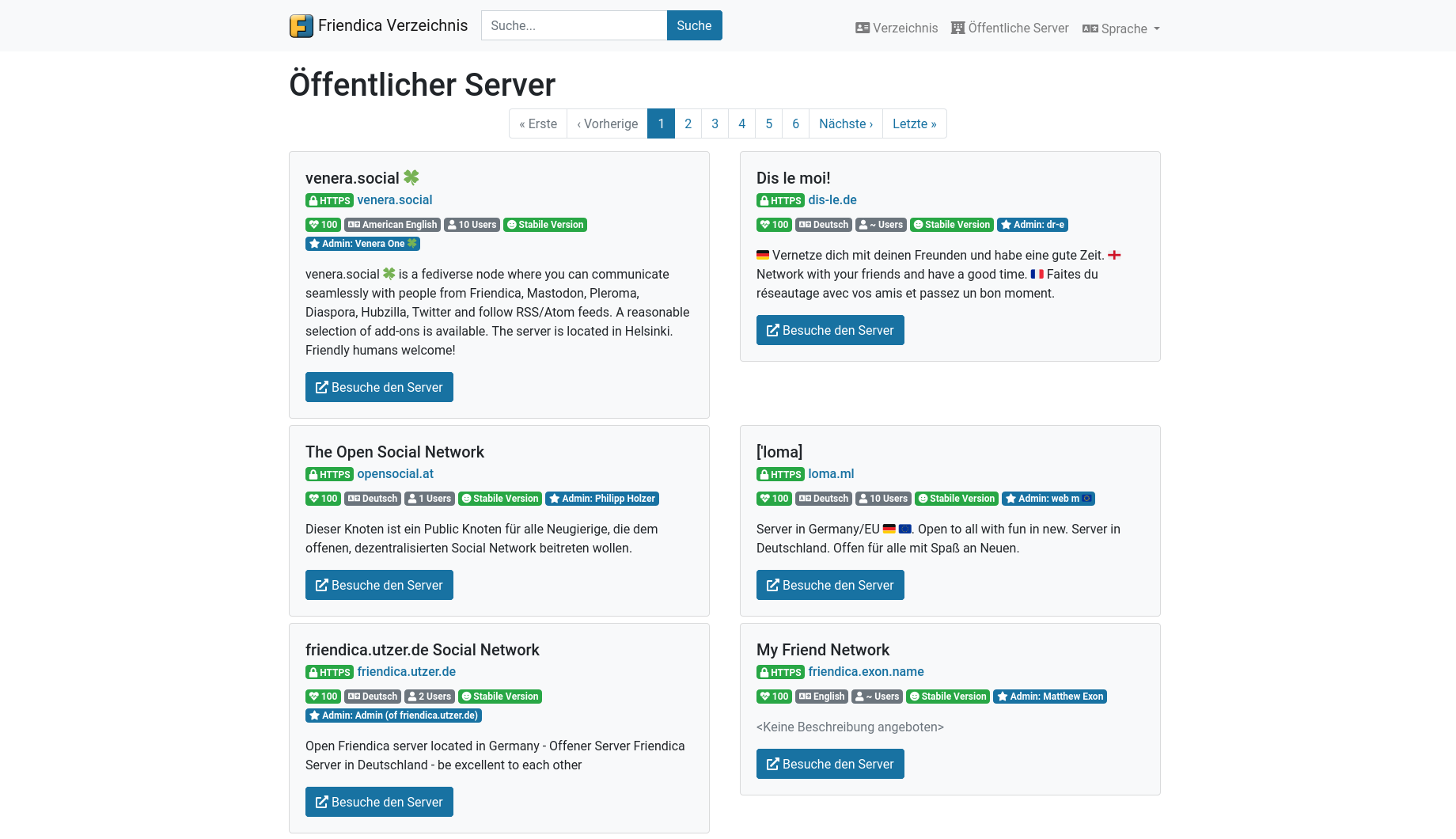Click health 100 badge on venera.social

[323, 225]
